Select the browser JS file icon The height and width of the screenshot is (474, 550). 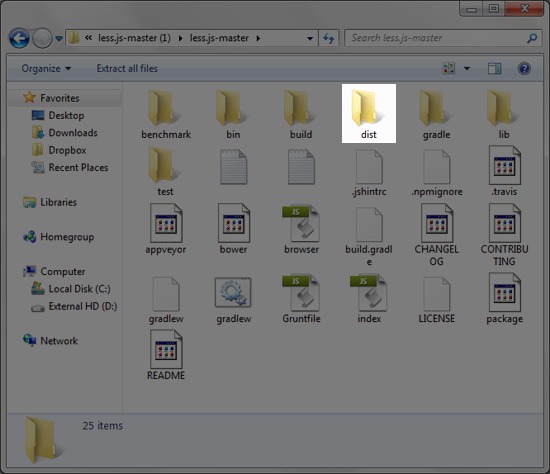point(301,224)
